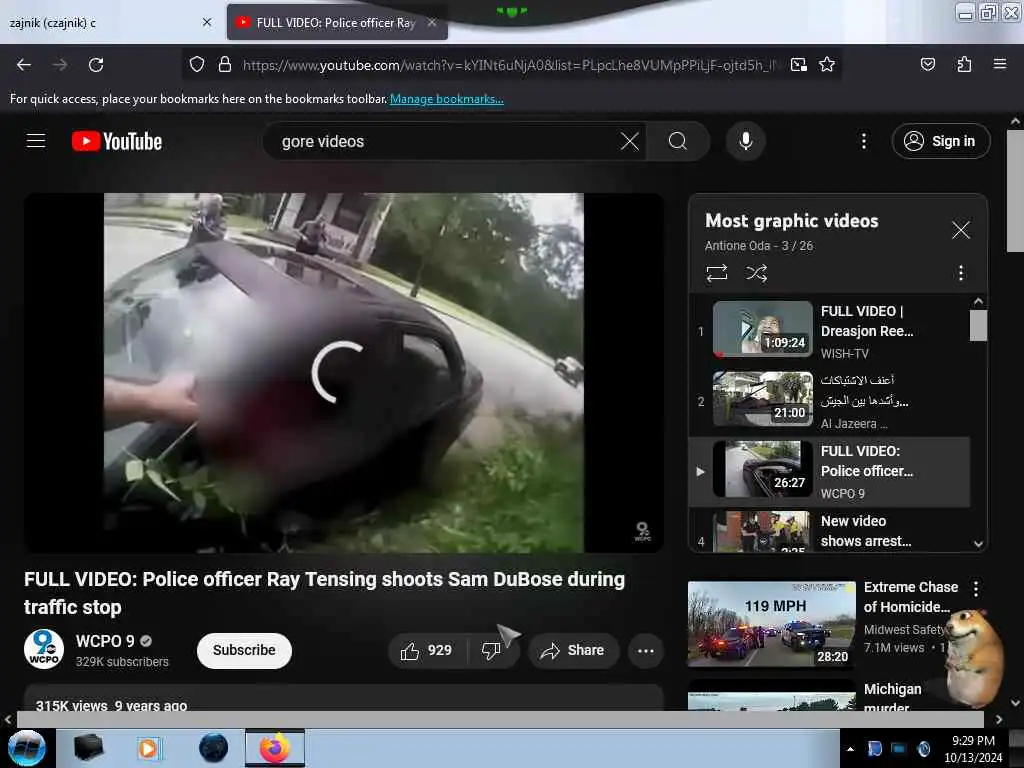Image resolution: width=1024 pixels, height=768 pixels.
Task: Play the Al Jazeera 21:00 playlist video
Action: [x=829, y=401]
